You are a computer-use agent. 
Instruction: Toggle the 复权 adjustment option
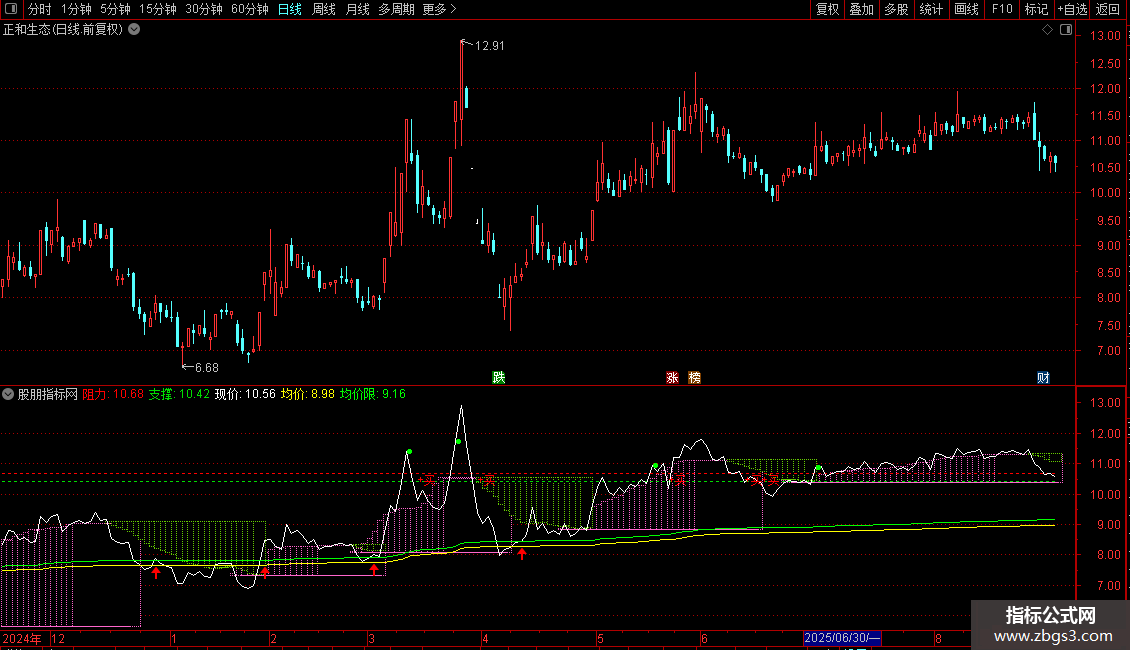tap(827, 9)
